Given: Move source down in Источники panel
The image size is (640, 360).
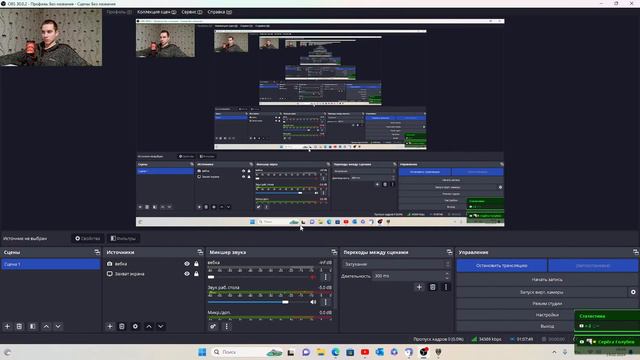Looking at the screenshot, I should (160, 327).
